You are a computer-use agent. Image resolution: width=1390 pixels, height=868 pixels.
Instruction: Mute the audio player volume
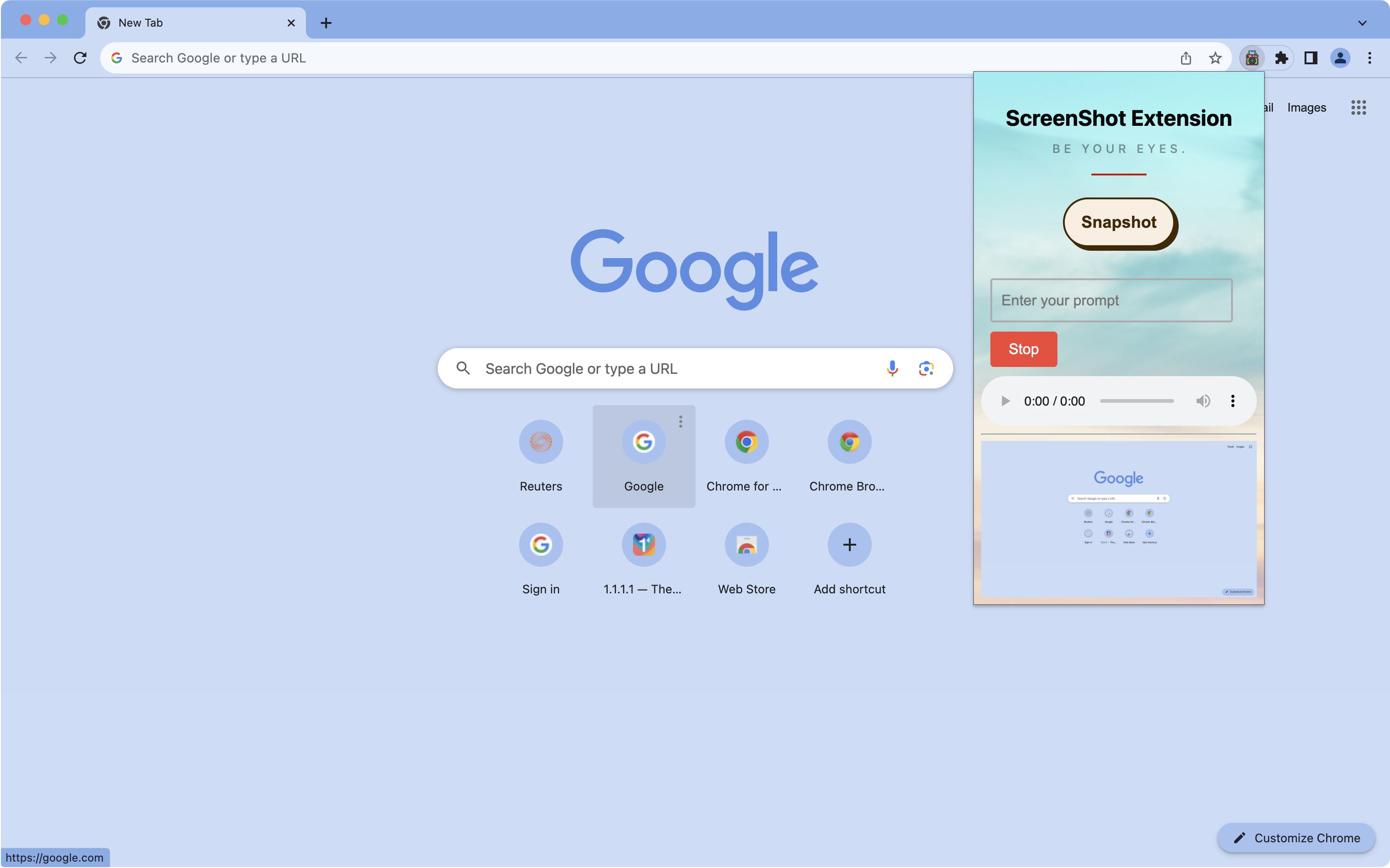[x=1203, y=400]
